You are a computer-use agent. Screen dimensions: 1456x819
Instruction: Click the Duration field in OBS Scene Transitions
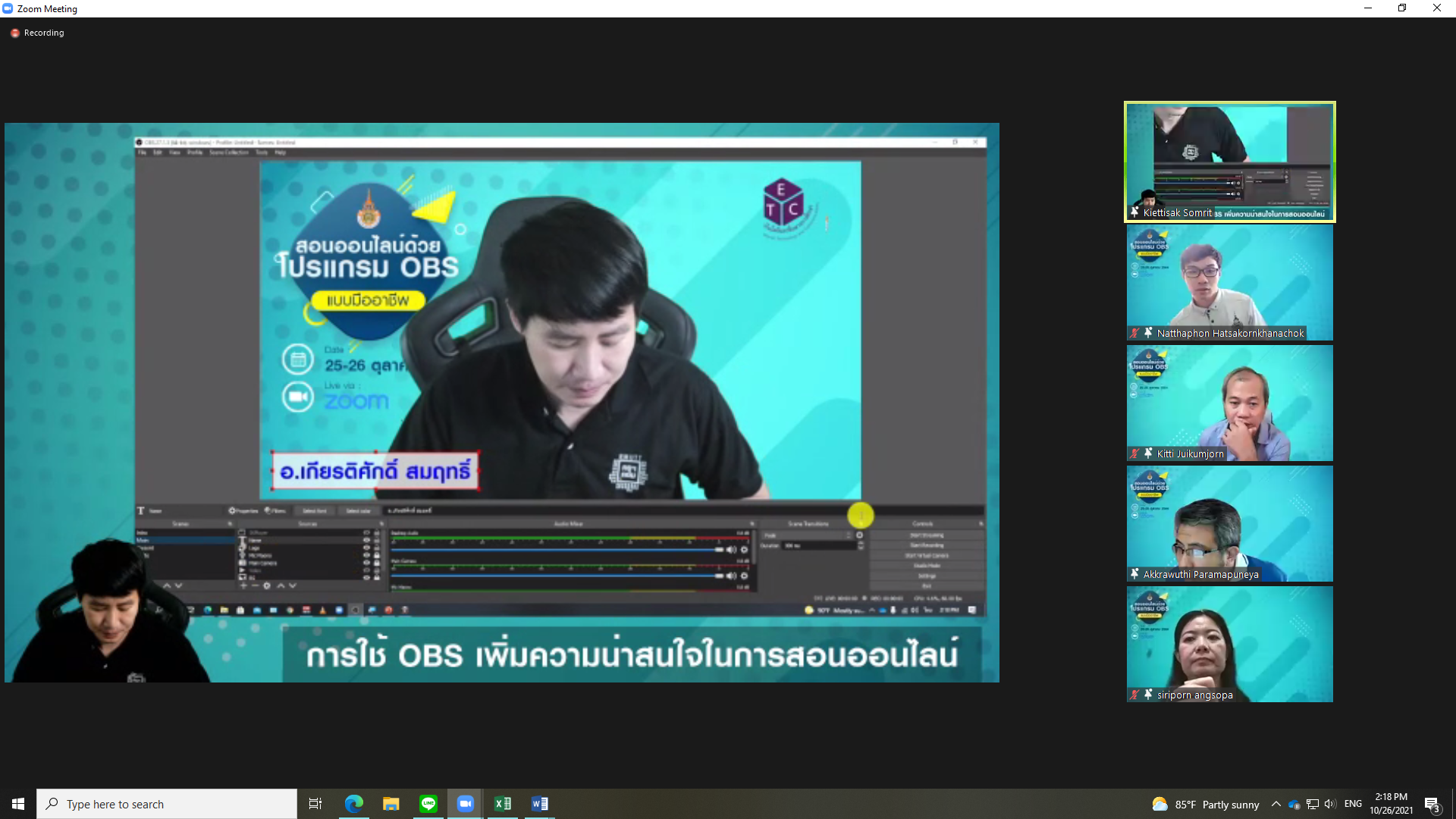tap(819, 545)
